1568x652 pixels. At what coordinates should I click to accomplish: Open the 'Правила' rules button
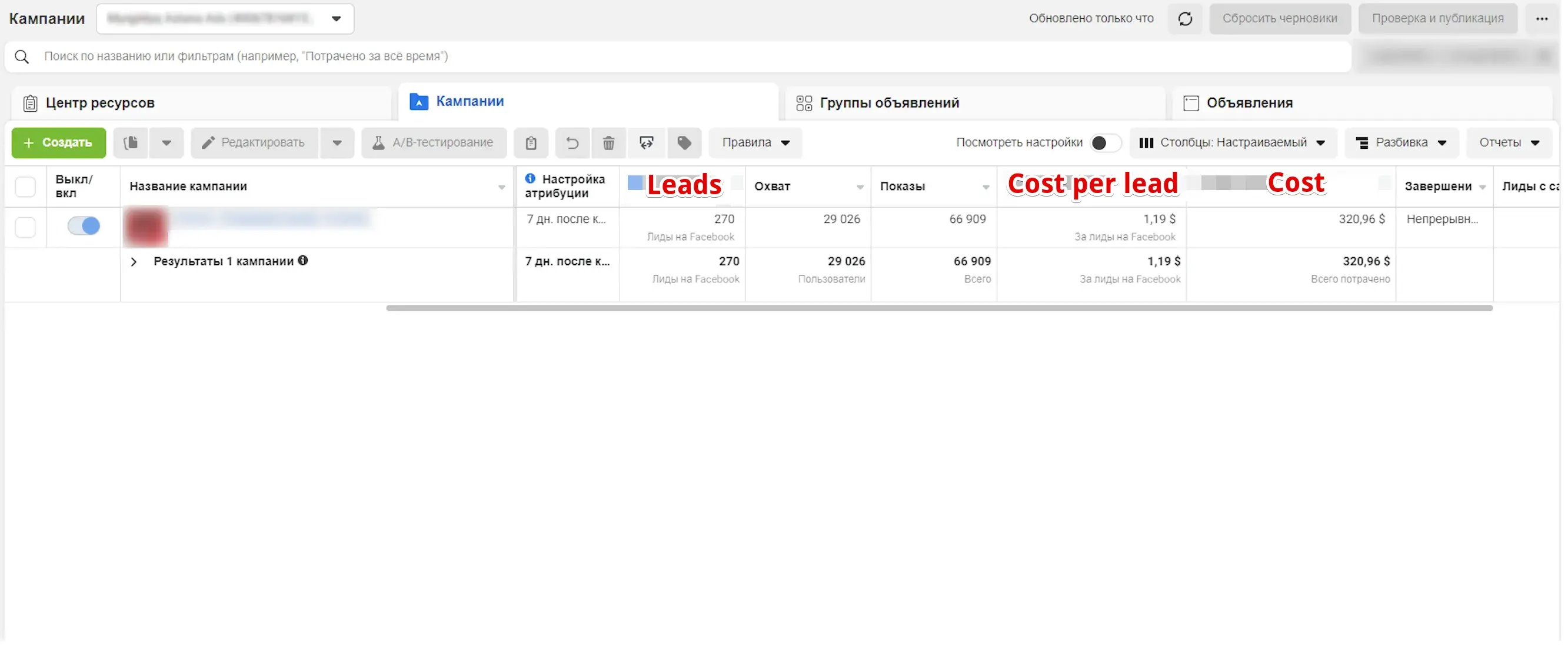click(x=755, y=142)
